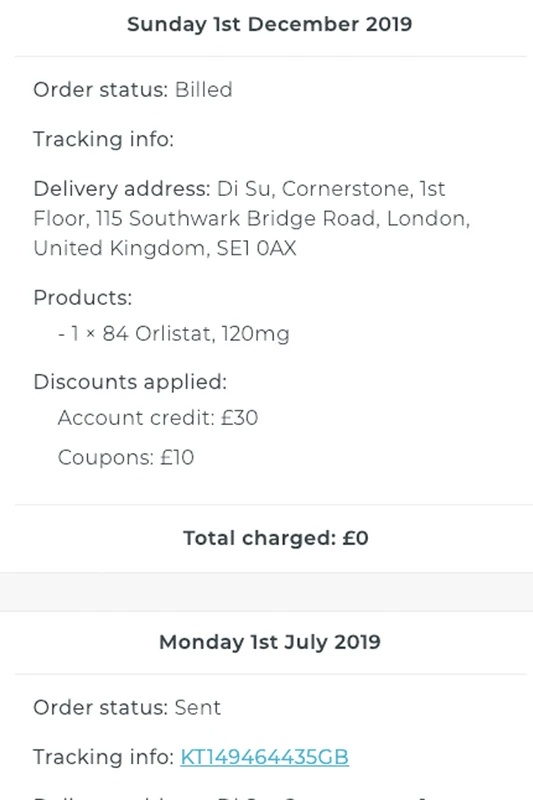Click the postcode SE1 0AX text

point(257,248)
